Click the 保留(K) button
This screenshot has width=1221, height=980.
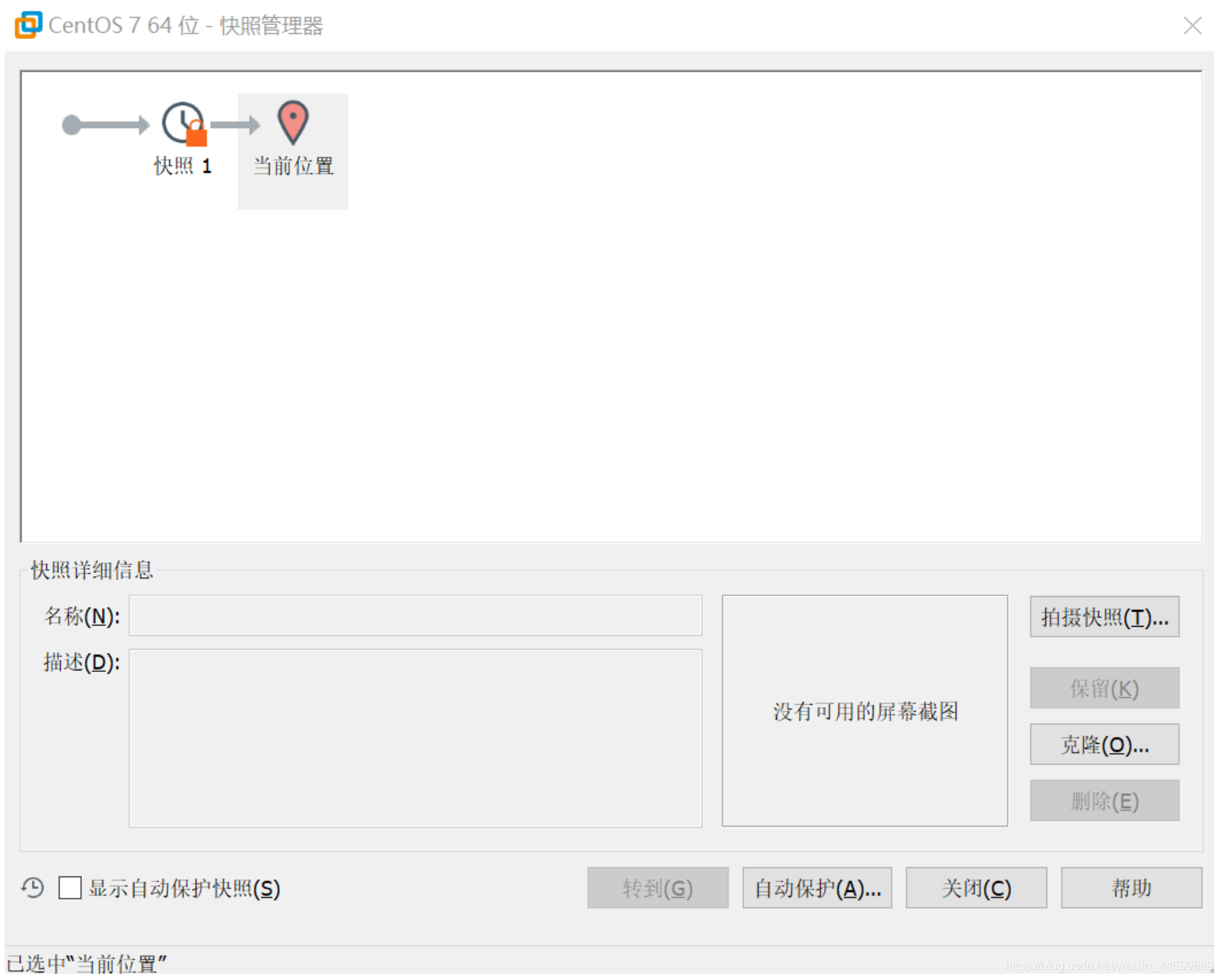(1104, 688)
